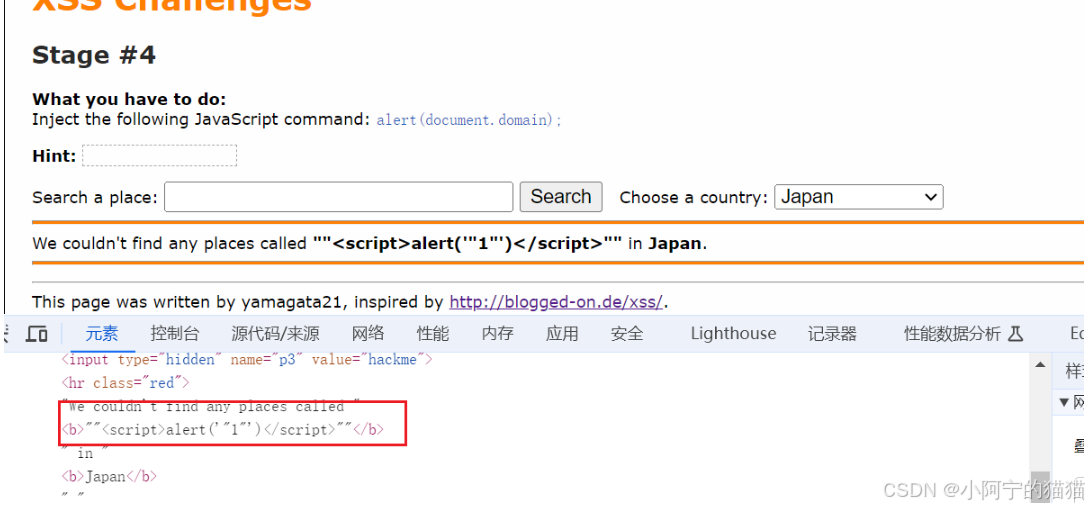1089x507 pixels.
Task: Select the <b>Japan</b> DOM node
Action: (x=109, y=476)
